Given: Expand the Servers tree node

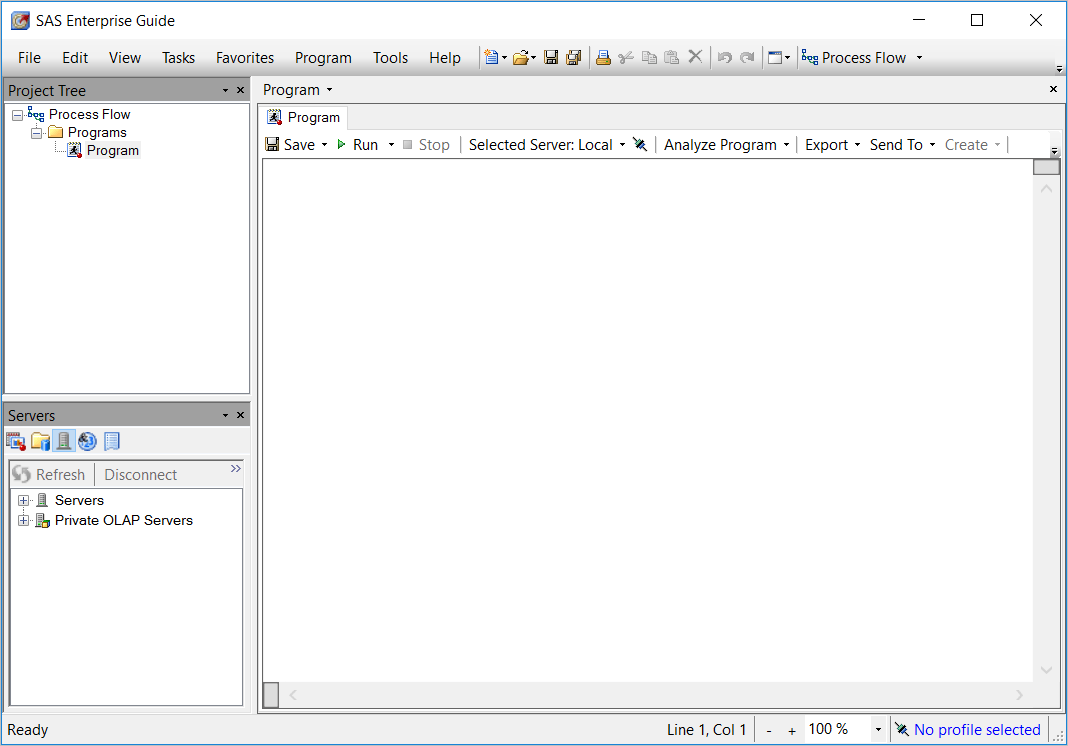Looking at the screenshot, I should [23, 501].
